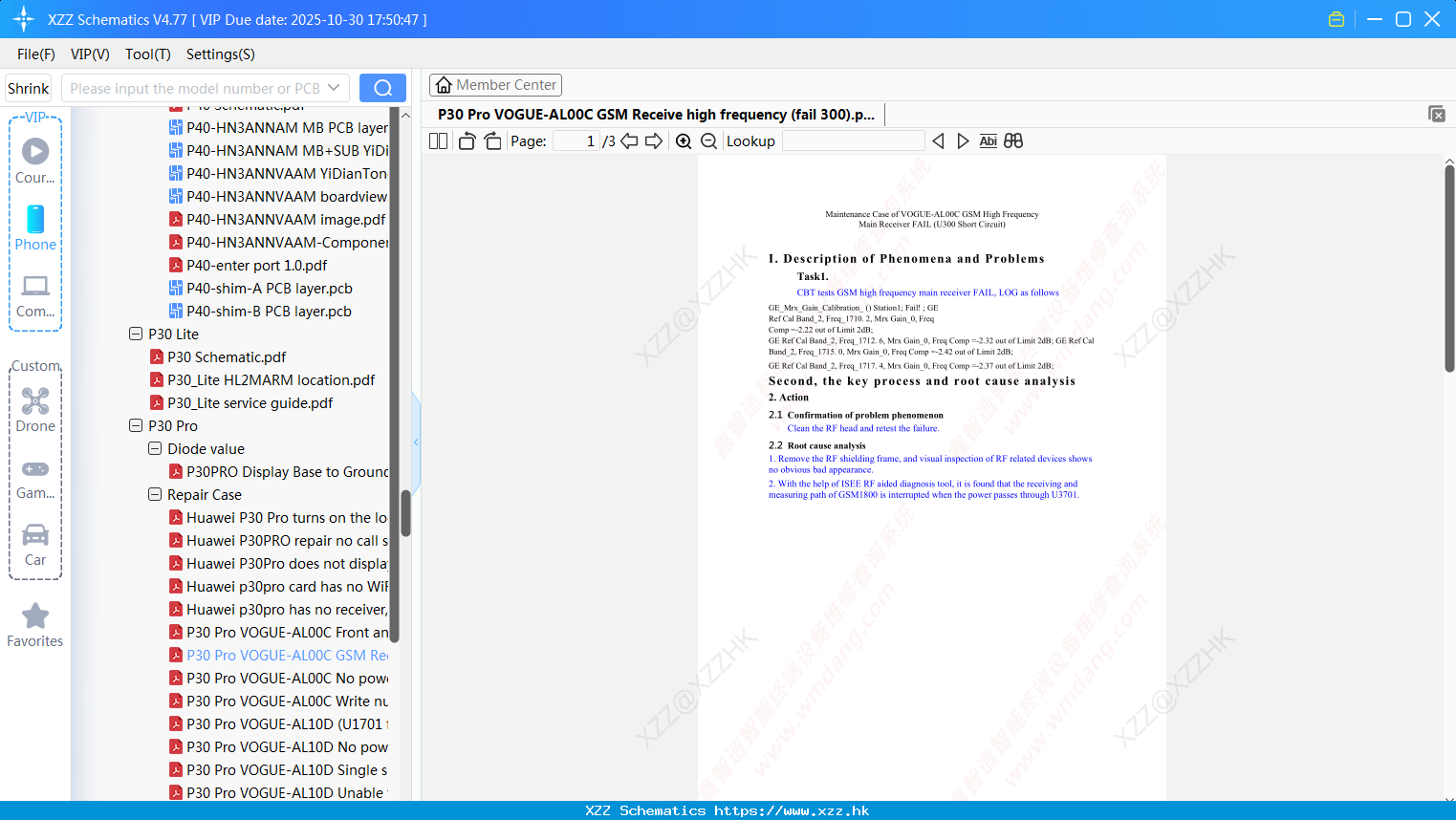
Task: Open Huawei P30 Pro turns on file
Action: pyautogui.click(x=278, y=517)
